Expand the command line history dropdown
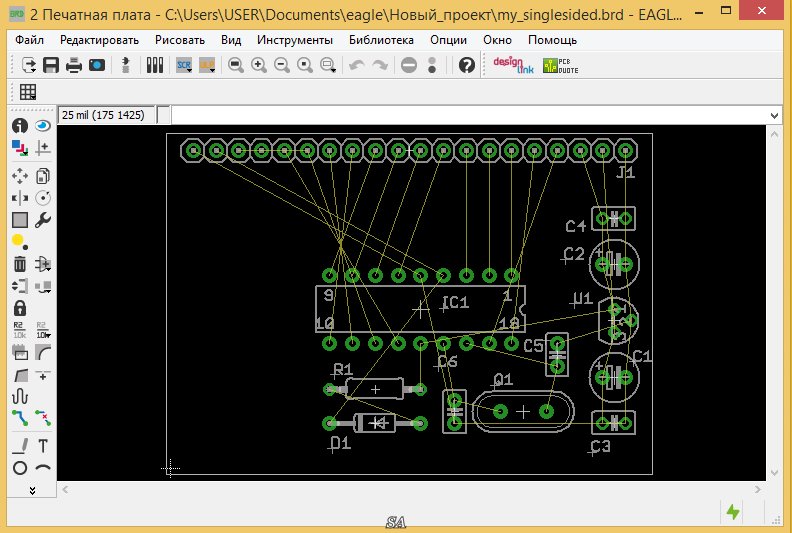Screen dimensions: 792x533 (x=773, y=115)
